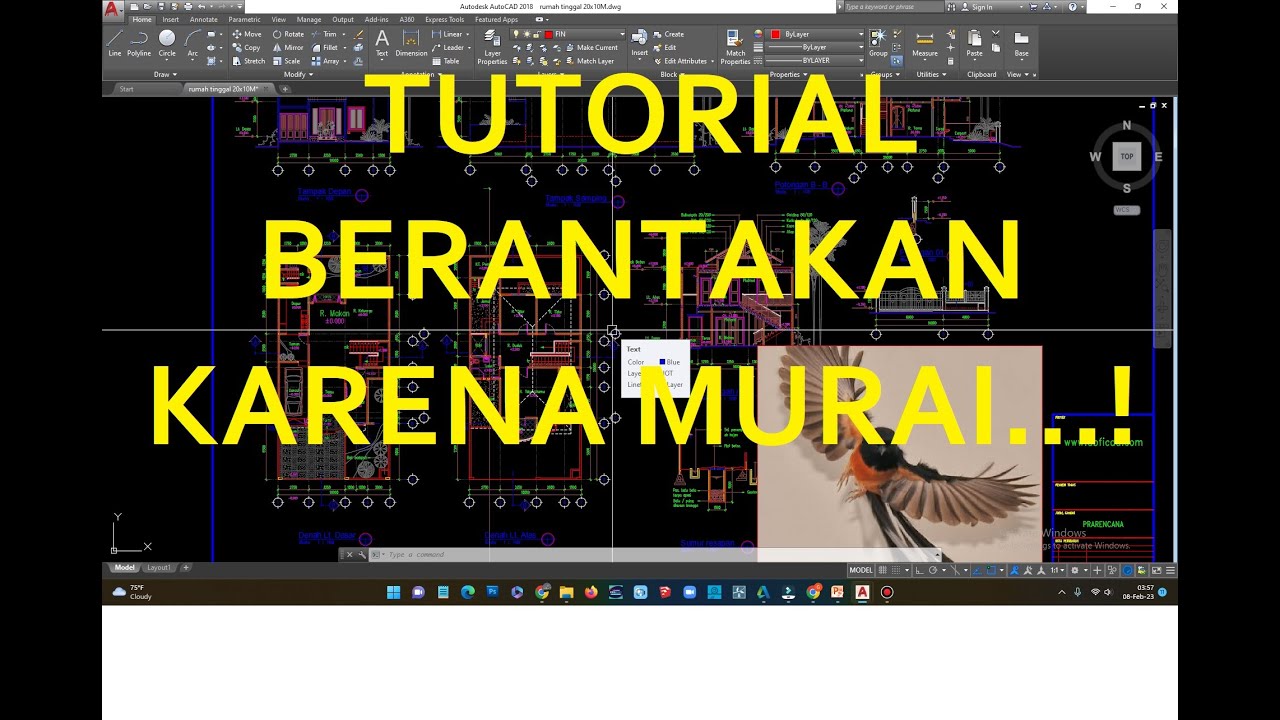
Task: Toggle the MODEL space status button
Action: pos(861,570)
